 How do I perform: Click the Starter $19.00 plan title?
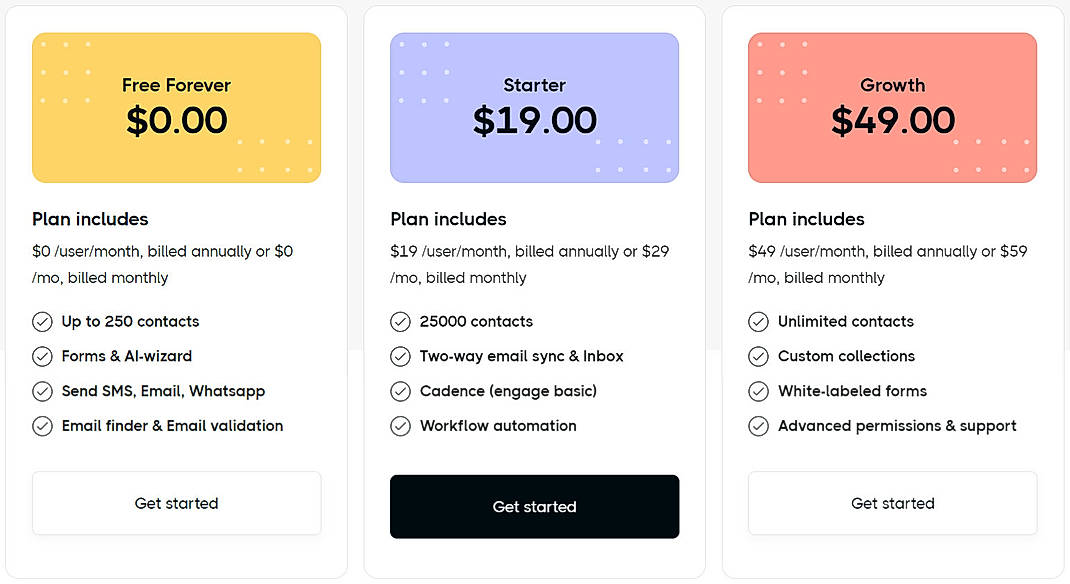click(534, 105)
